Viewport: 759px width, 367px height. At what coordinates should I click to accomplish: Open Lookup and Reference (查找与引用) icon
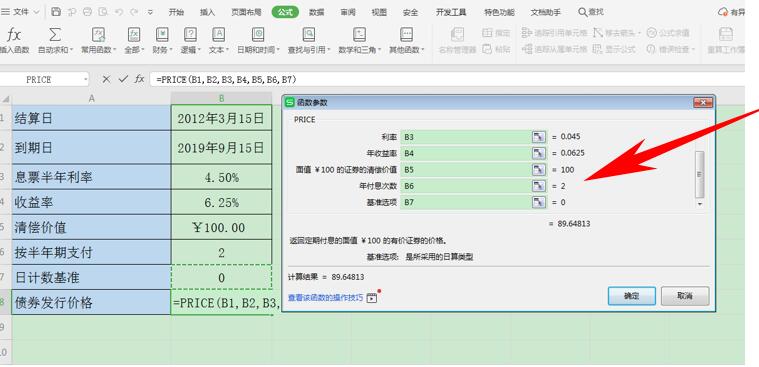click(308, 34)
